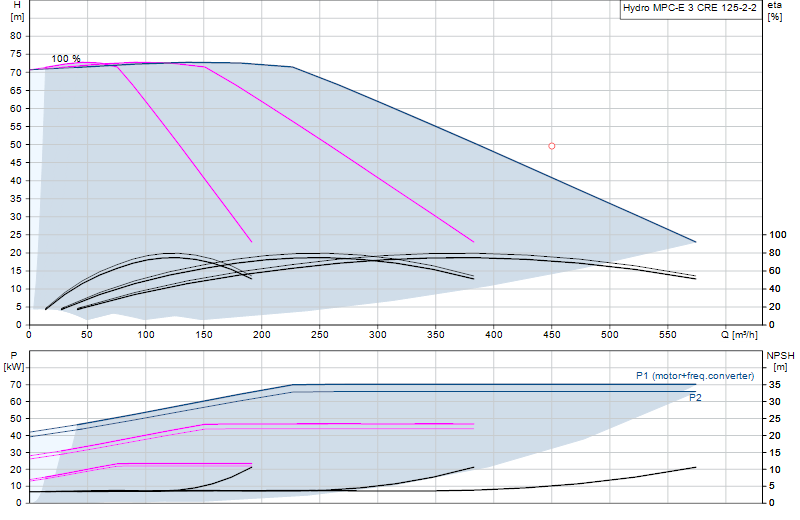800x520 pixels.
Task: Select the eta [%] axis label
Action: click(x=774, y=11)
